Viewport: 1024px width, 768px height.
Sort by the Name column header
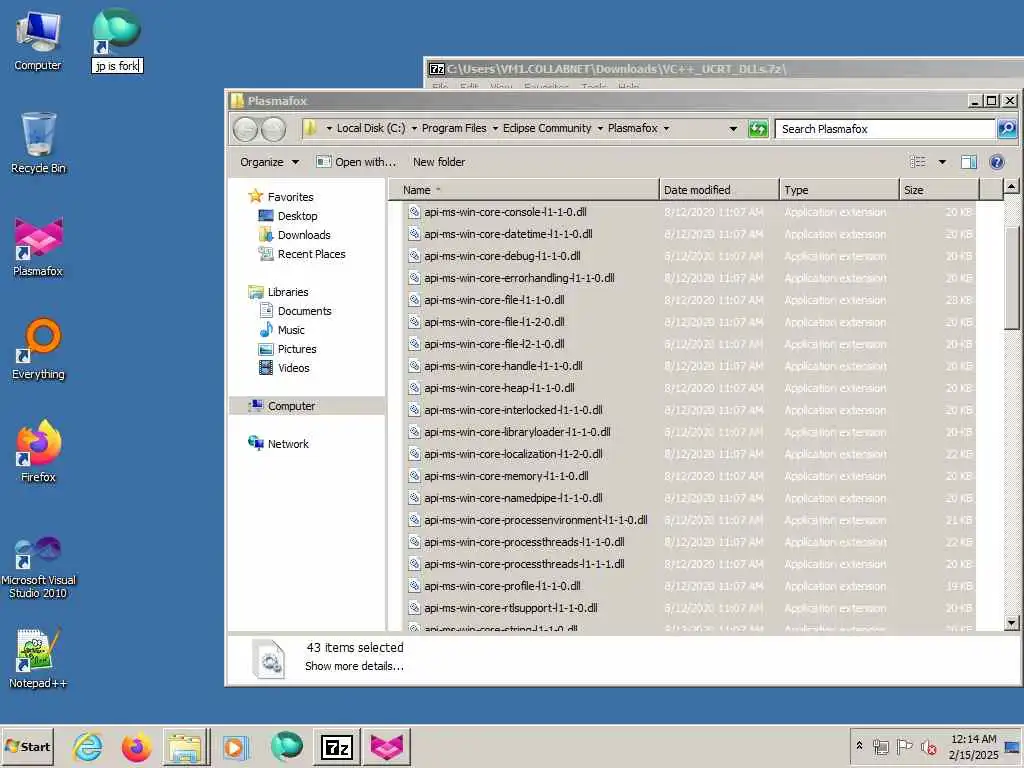coord(524,190)
